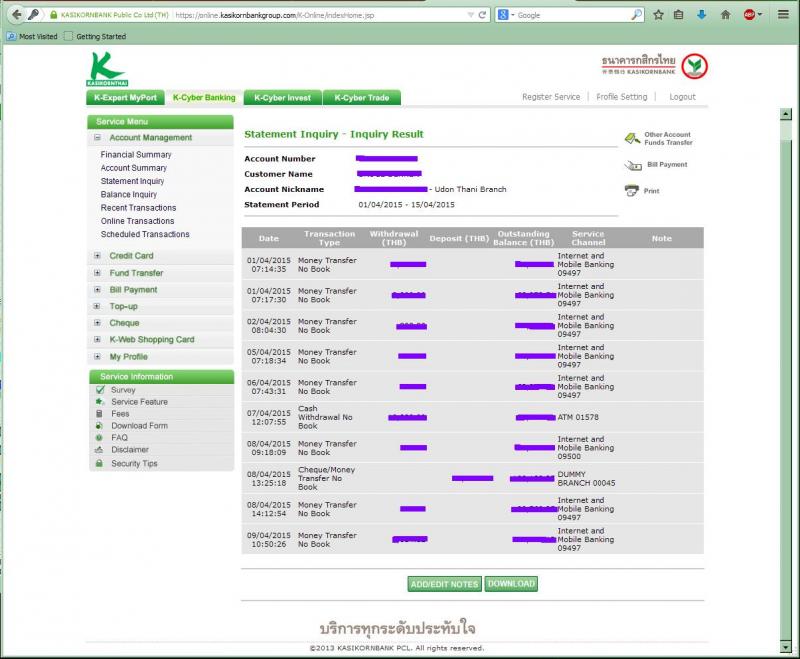The width and height of the screenshot is (800, 659).
Task: Expand the Credit Card menu section
Action: pos(97,256)
